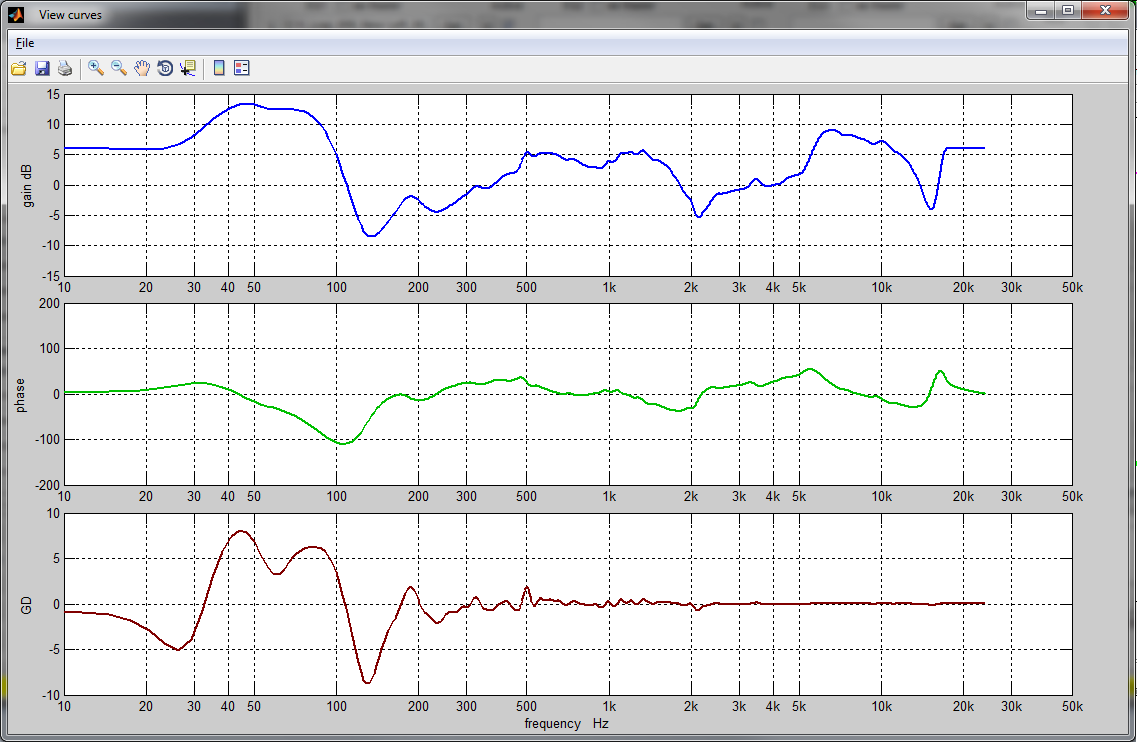The width and height of the screenshot is (1137, 745).
Task: Select the Pan hand tool
Action: tap(142, 68)
